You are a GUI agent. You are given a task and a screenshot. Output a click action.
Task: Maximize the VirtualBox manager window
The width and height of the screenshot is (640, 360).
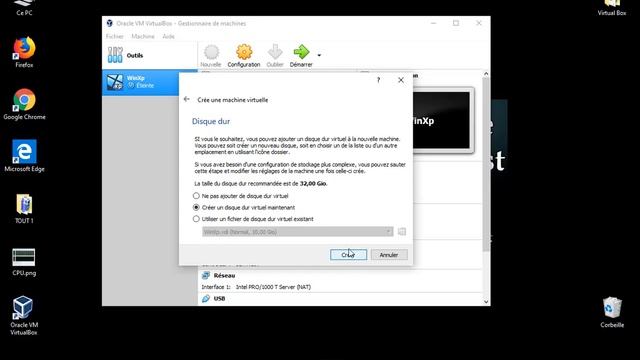pyautogui.click(x=456, y=23)
